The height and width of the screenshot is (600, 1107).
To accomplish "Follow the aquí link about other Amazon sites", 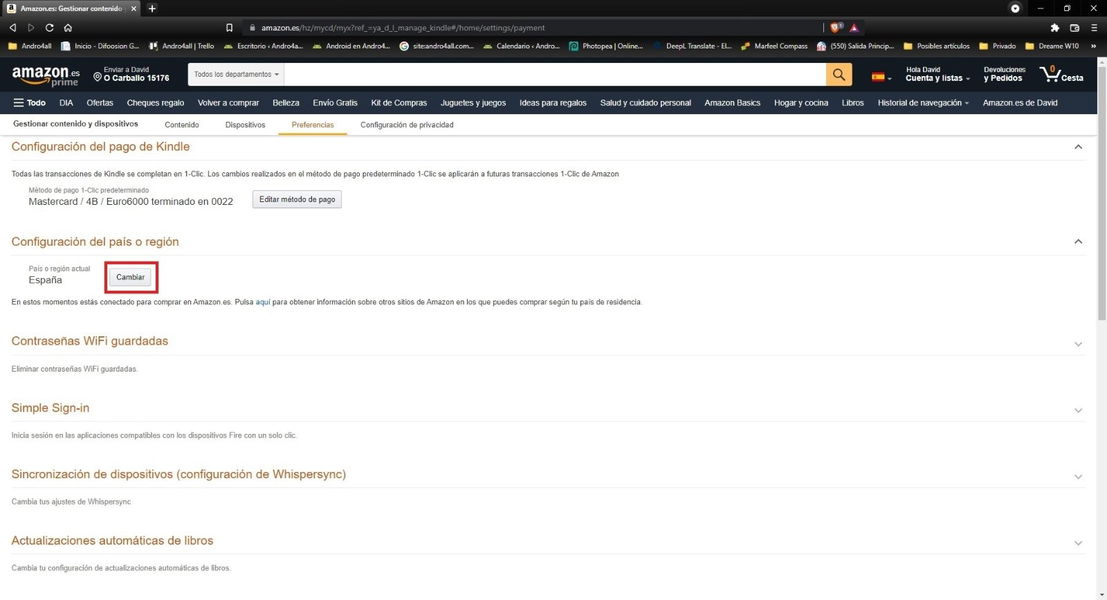I will click(263, 302).
